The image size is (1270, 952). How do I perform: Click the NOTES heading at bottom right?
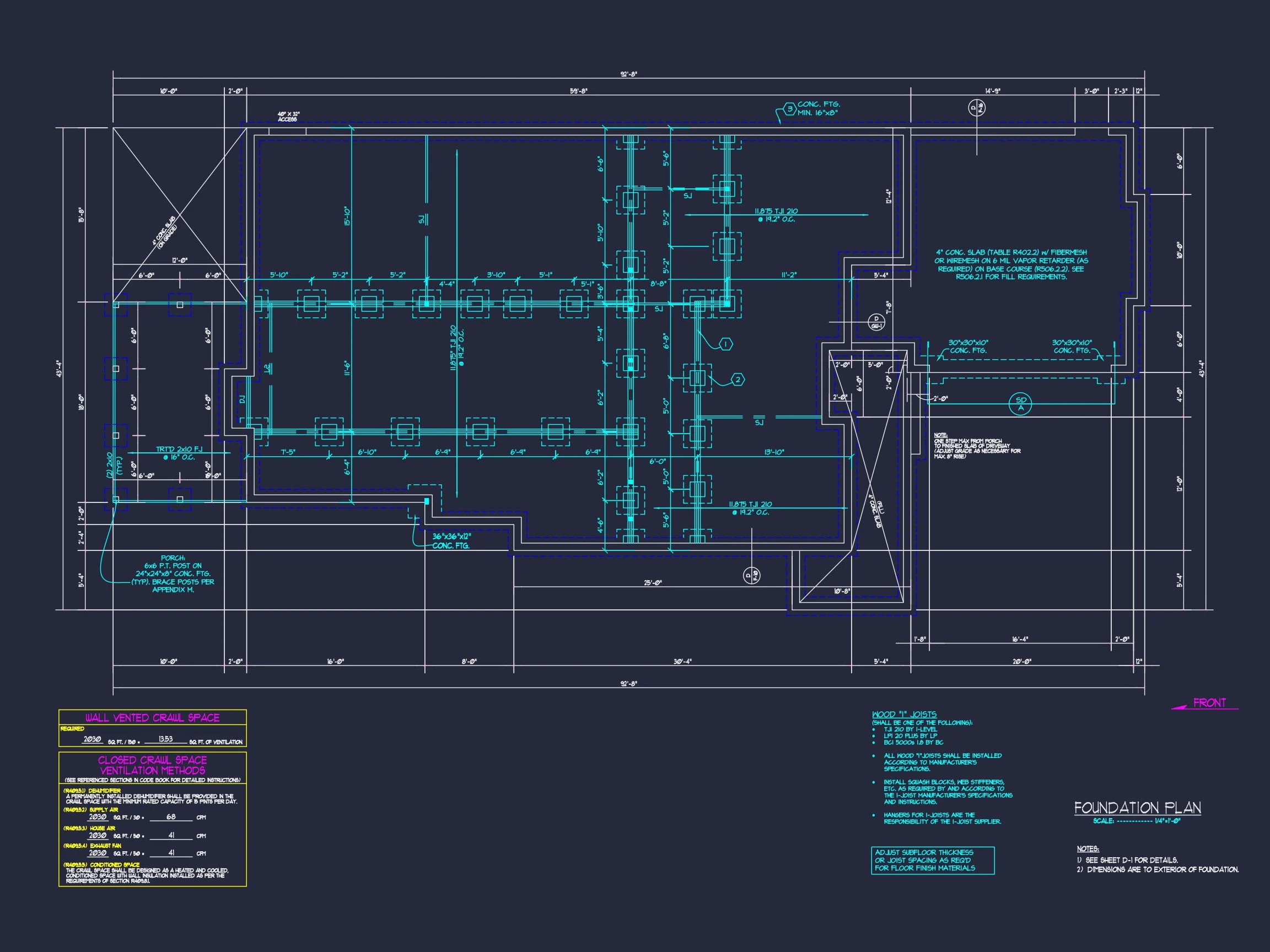1088,849
